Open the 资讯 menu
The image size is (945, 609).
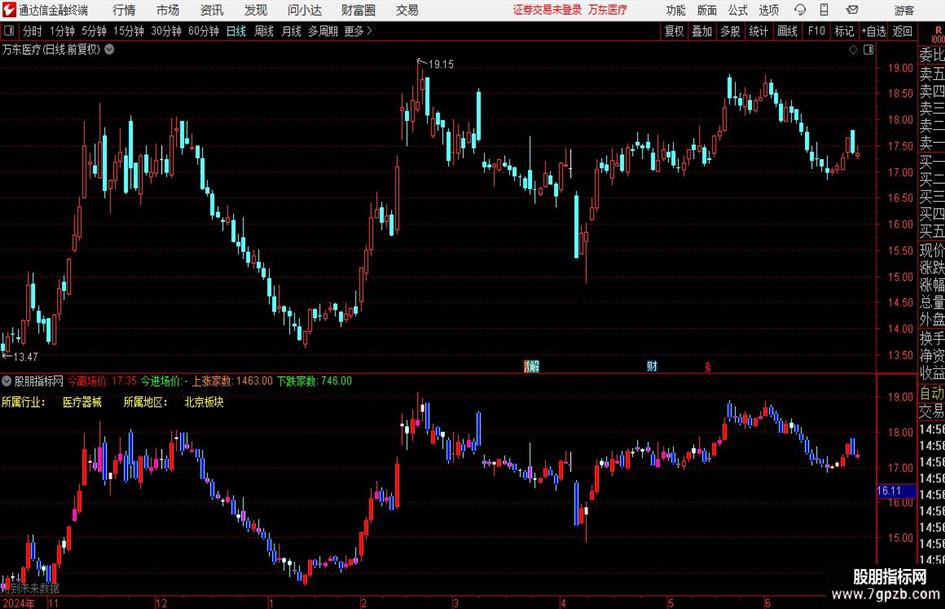(x=212, y=10)
